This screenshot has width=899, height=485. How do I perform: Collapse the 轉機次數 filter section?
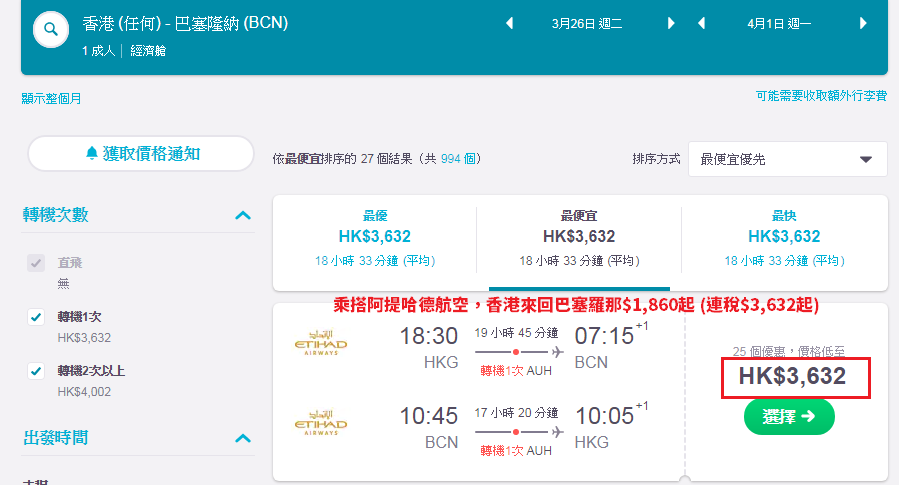[243, 216]
